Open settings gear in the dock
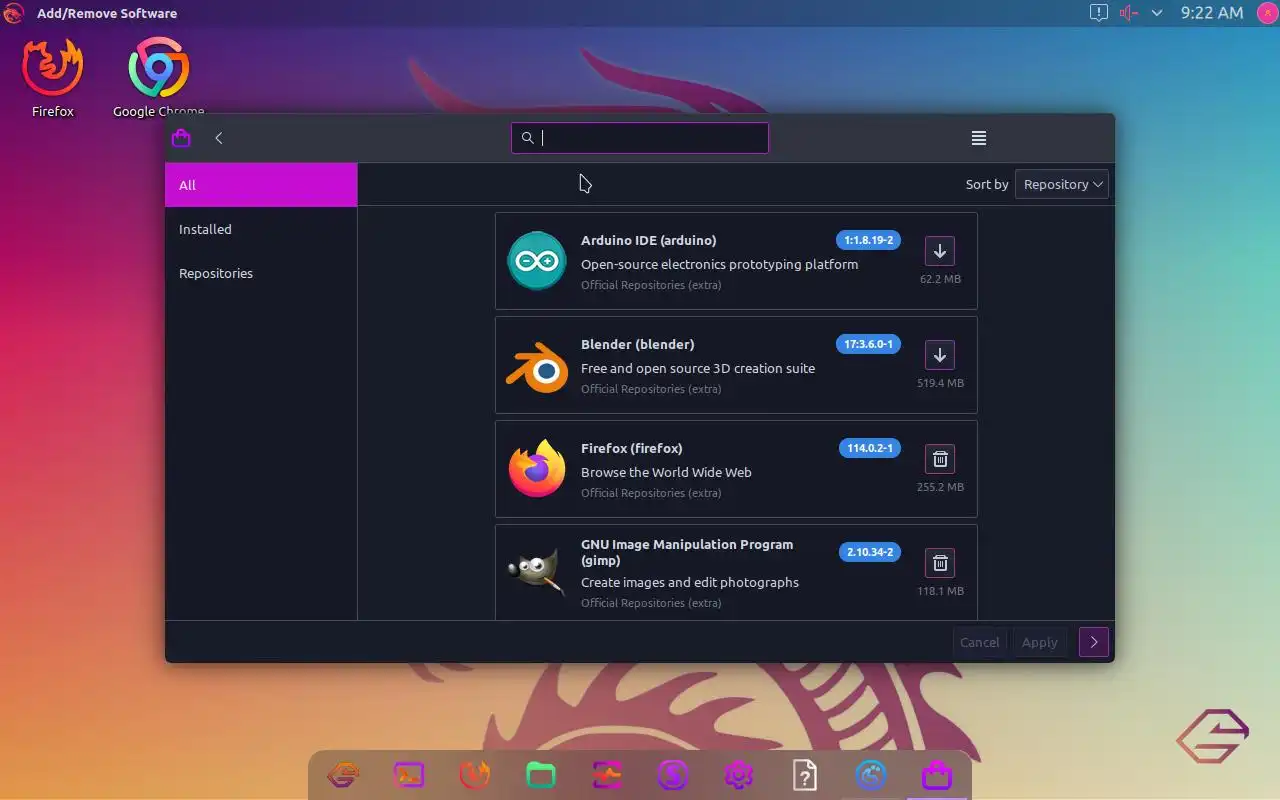Viewport: 1280px width, 800px height. click(738, 774)
